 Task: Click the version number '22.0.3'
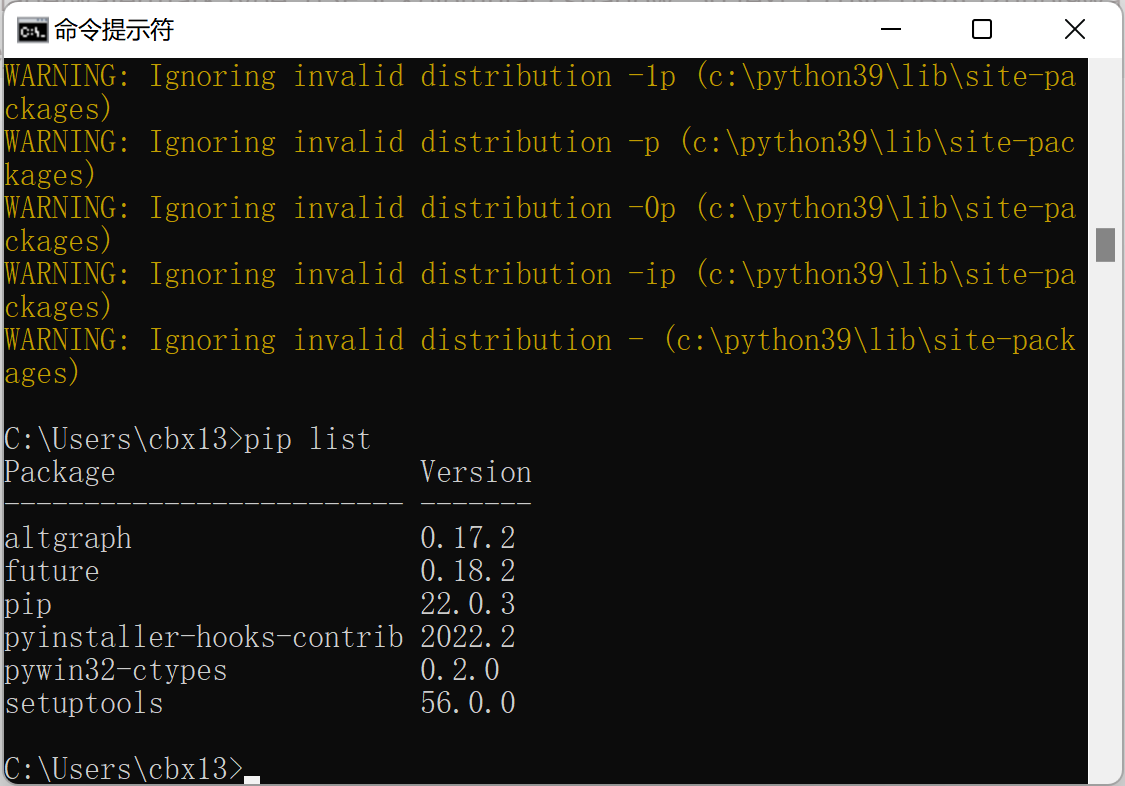tap(467, 604)
